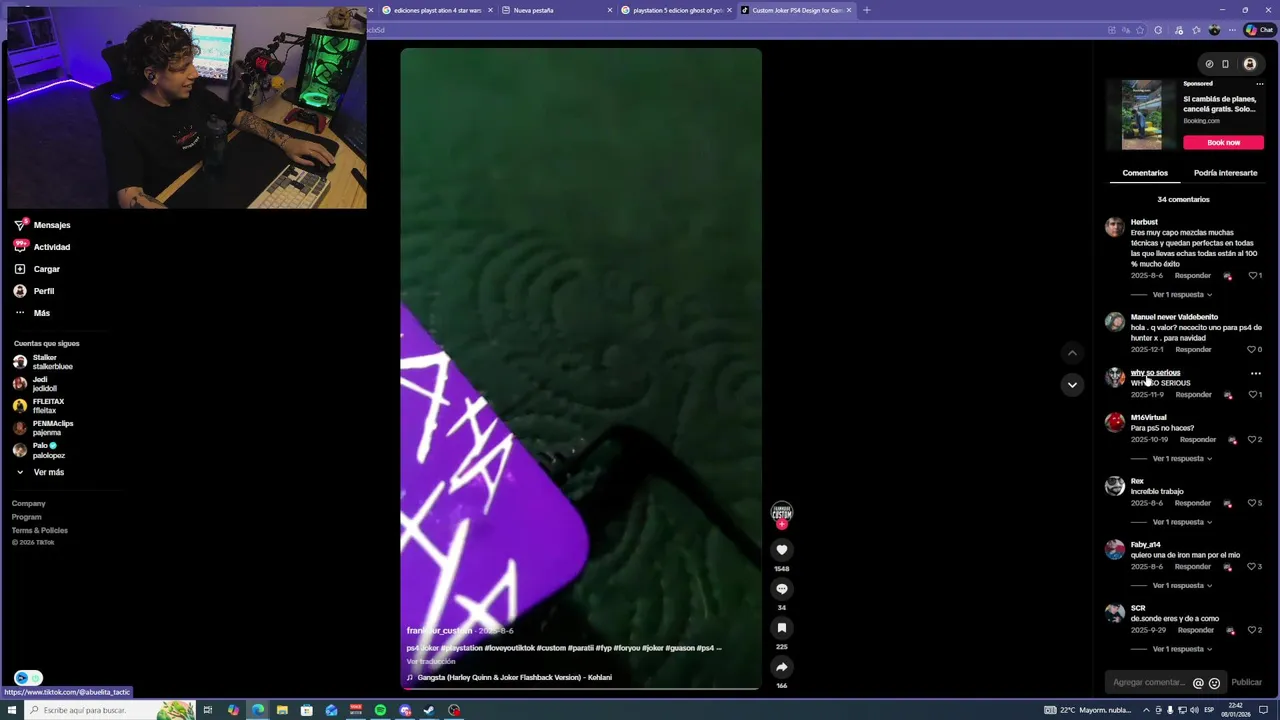The image size is (1280, 720).
Task: Open Cargar upload page
Action: [37, 269]
